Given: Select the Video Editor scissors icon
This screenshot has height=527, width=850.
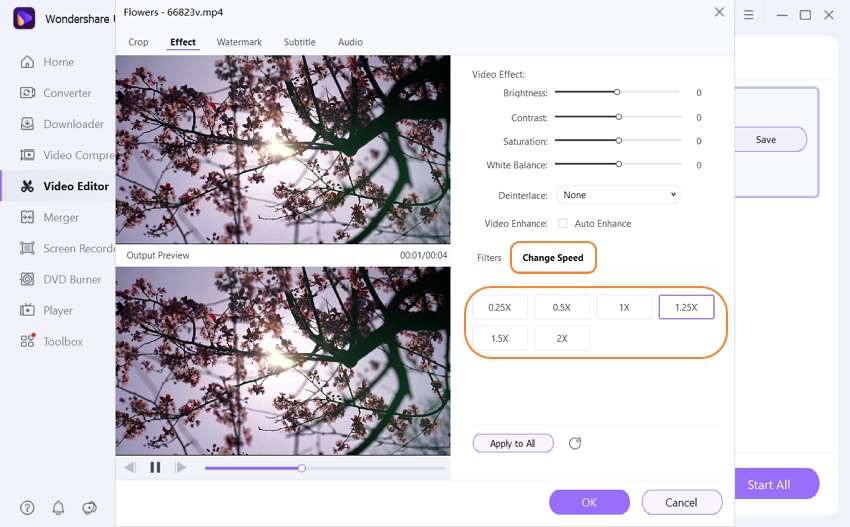Looking at the screenshot, I should pyautogui.click(x=27, y=186).
